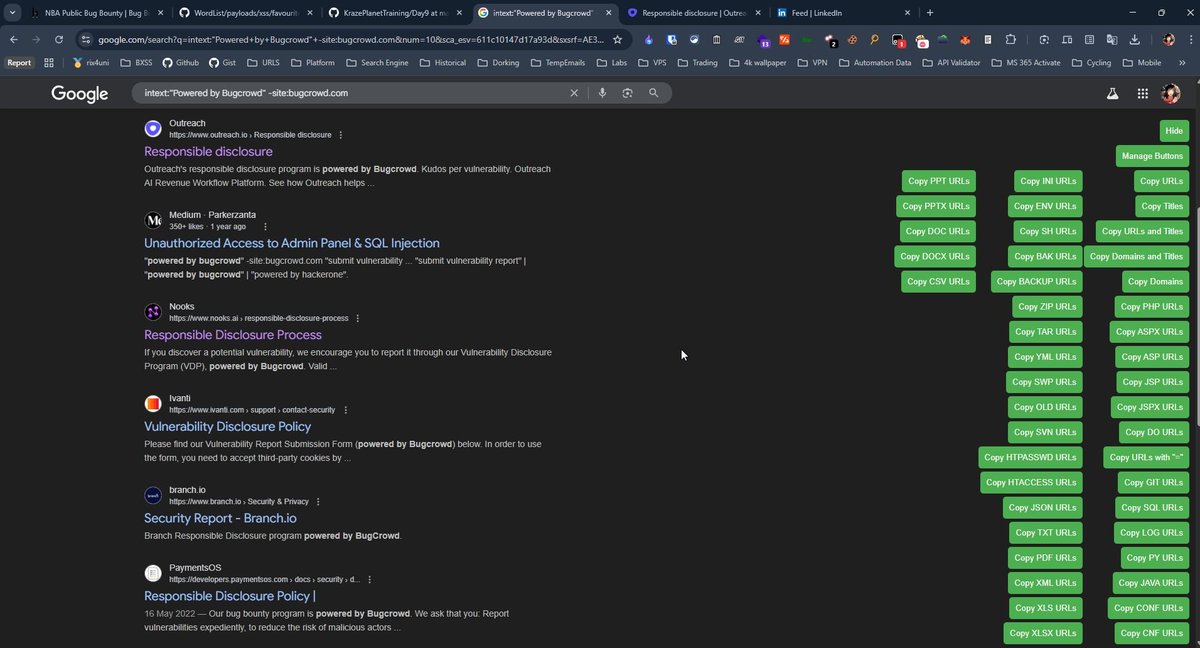This screenshot has width=1200, height=648.
Task: Show hidden bookmarks with double chevron
Action: pyautogui.click(x=1182, y=62)
